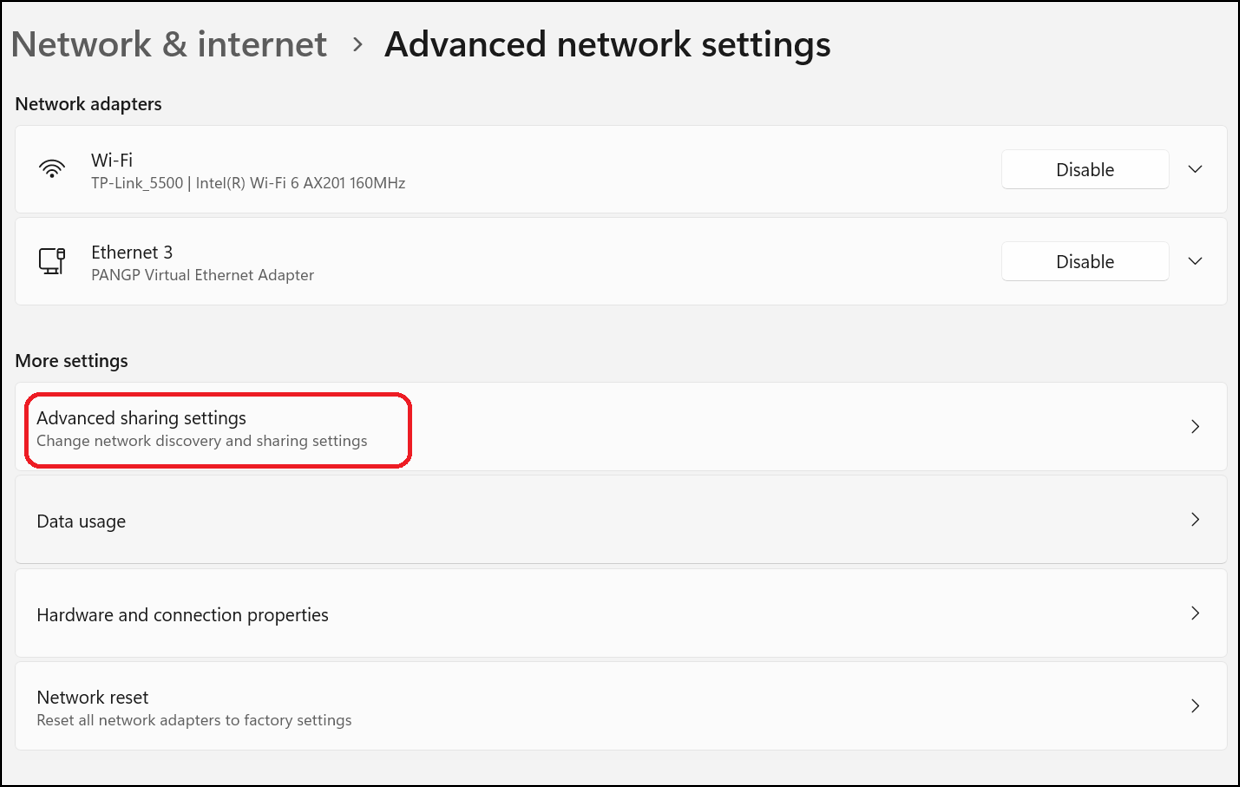Navigate back to Network & internet breadcrumb
1240x787 pixels.
coord(168,44)
